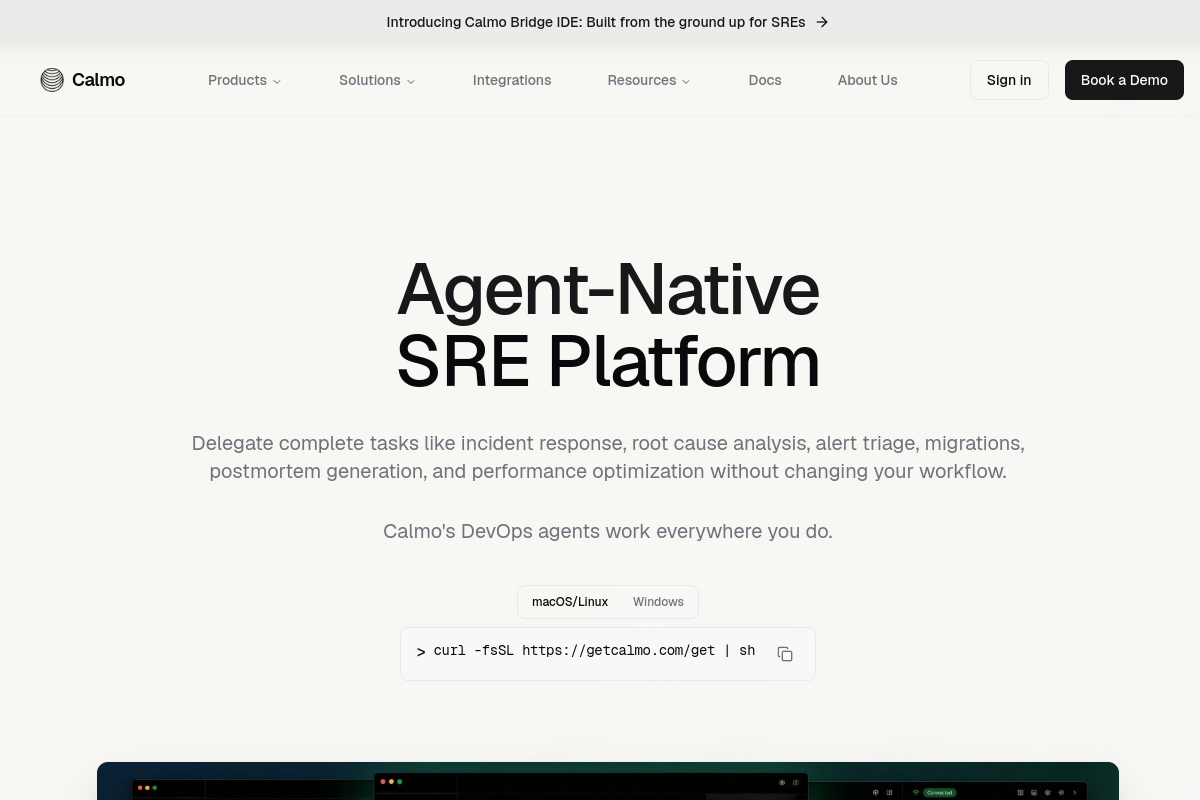This screenshot has width=1200, height=800.
Task: Open the Integrations page
Action: pyautogui.click(x=512, y=80)
